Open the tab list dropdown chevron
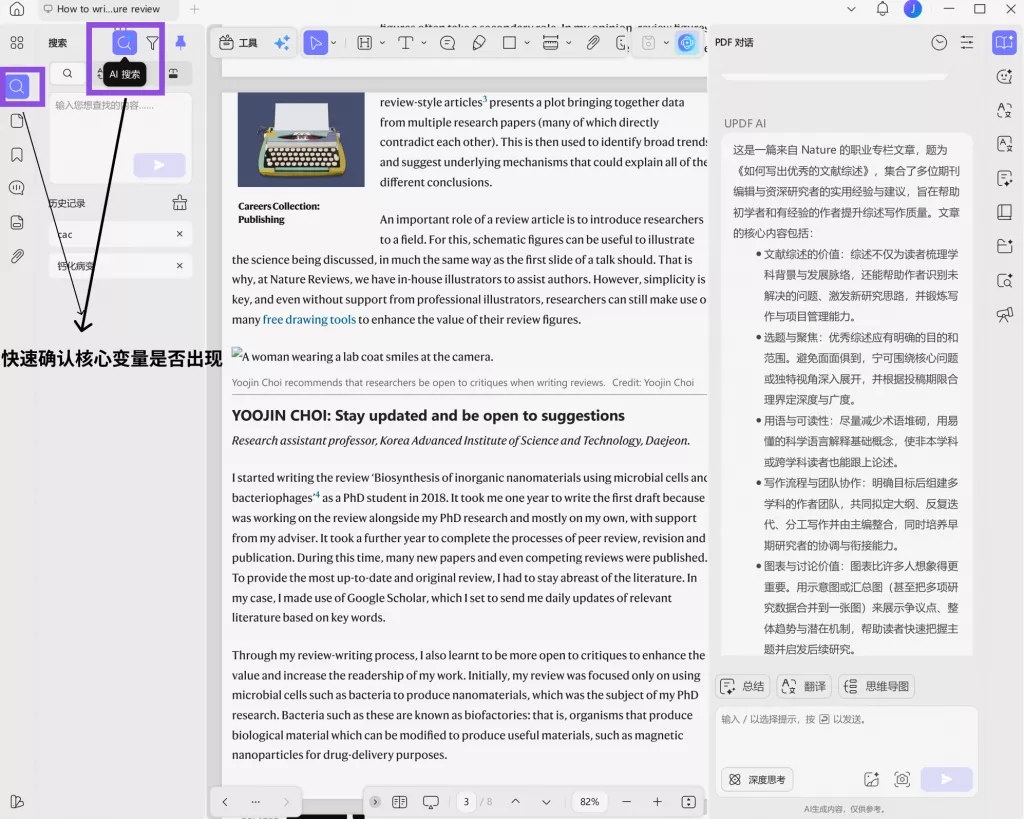This screenshot has height=819, width=1024. point(851,9)
